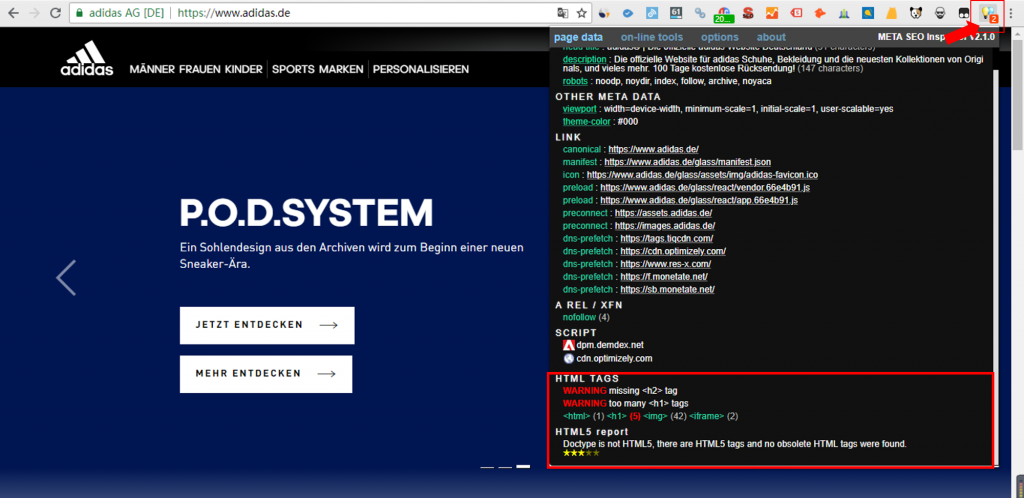Open the MÄNNER navigation menu
Screen dimensions: 1024x498
pyautogui.click(x=155, y=70)
